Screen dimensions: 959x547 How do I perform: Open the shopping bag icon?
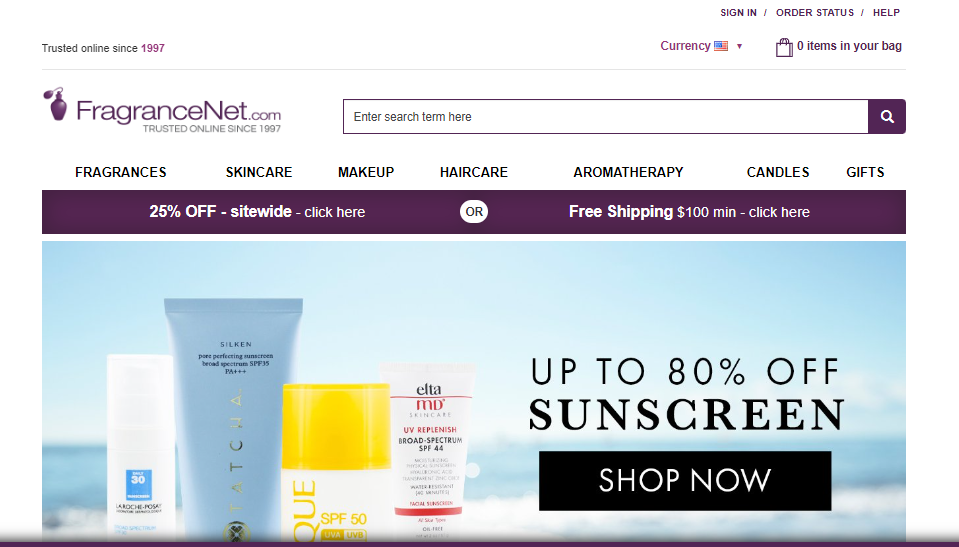[x=784, y=47]
